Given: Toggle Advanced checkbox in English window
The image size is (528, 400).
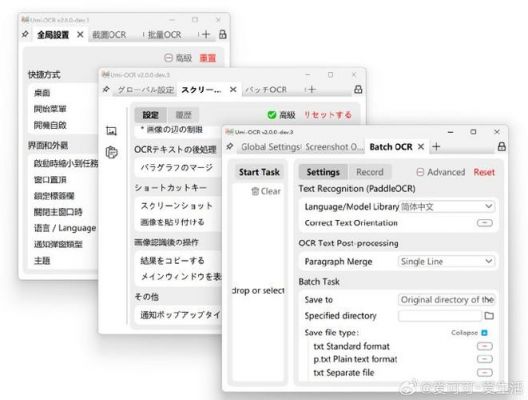Looking at the screenshot, I should click(x=420, y=172).
